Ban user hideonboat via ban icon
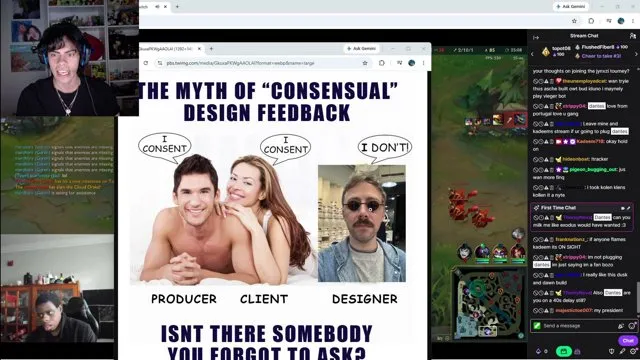The width and height of the screenshot is (640, 360). 535,159
